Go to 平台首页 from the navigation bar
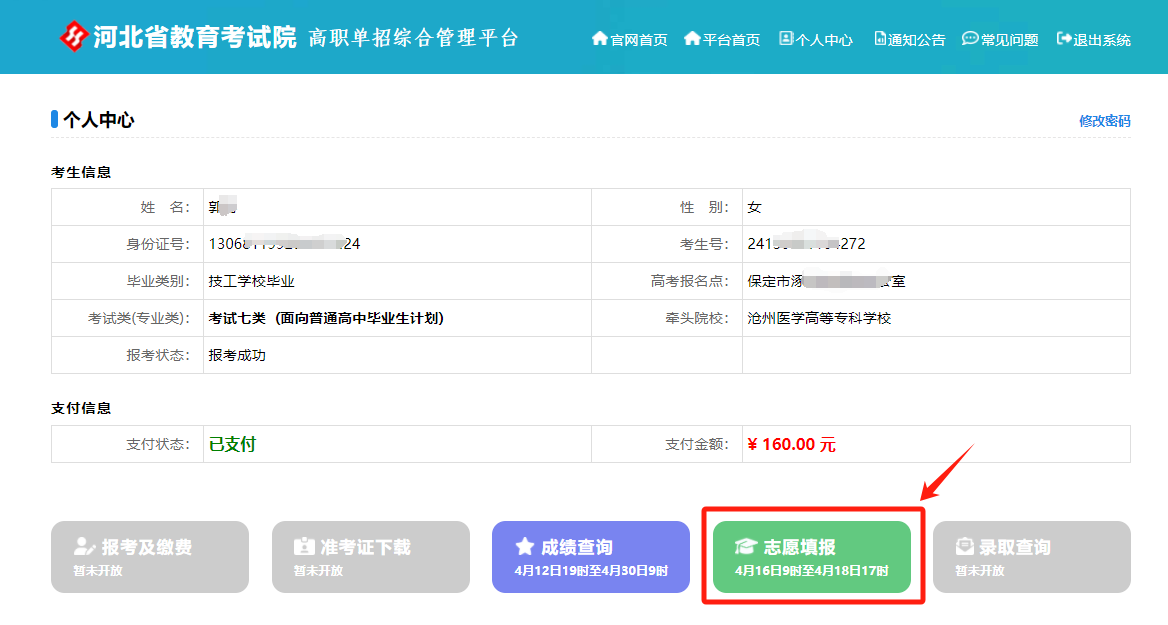1168x625 pixels. pyautogui.click(x=731, y=40)
